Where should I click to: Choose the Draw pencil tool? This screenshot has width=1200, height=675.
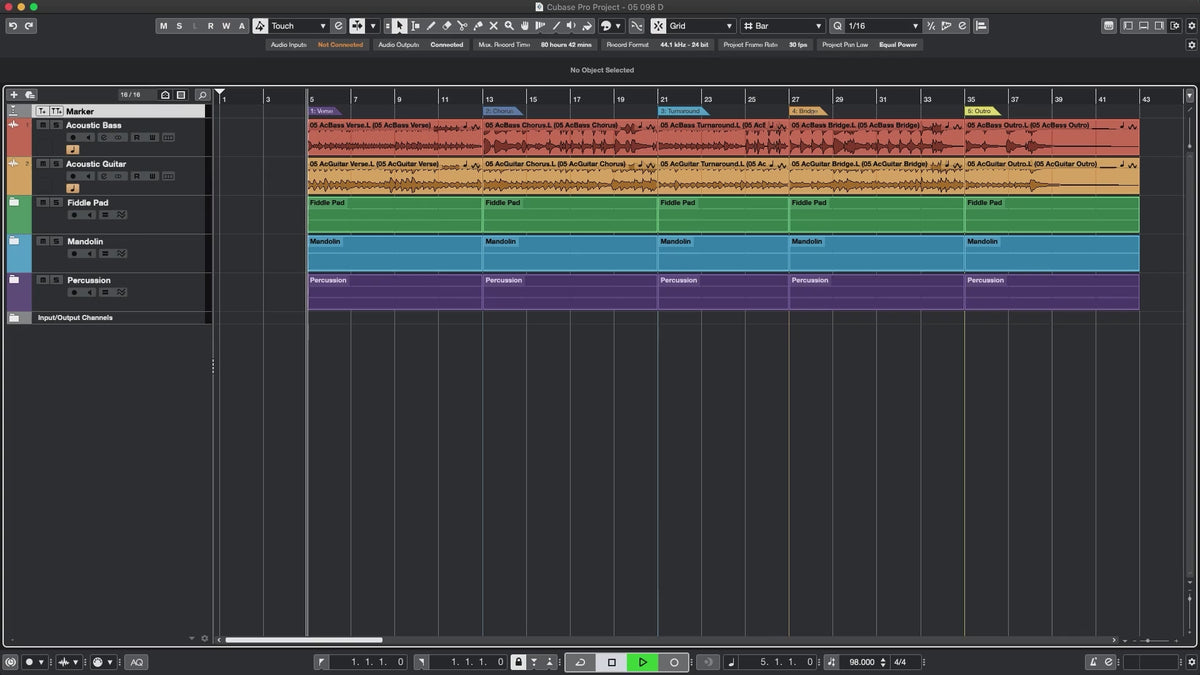tap(431, 26)
